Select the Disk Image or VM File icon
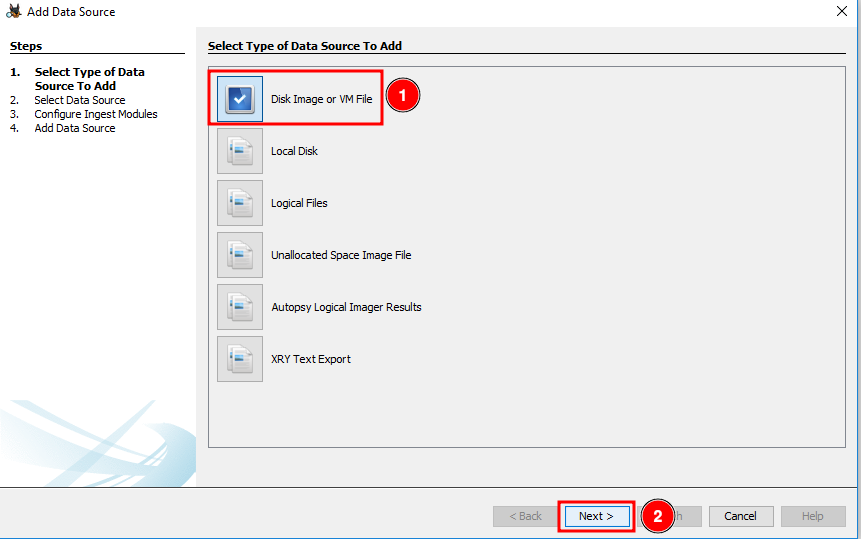This screenshot has height=539, width=861. click(x=240, y=99)
